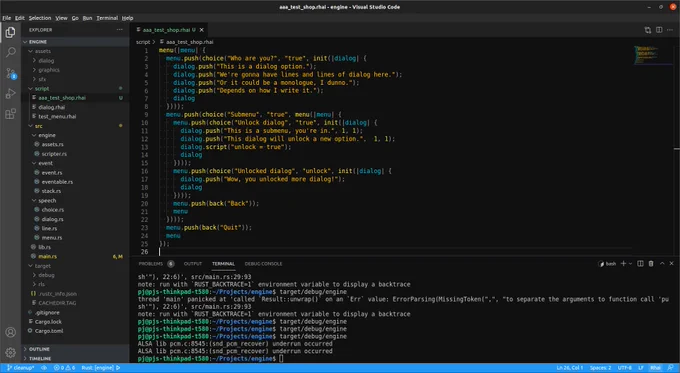Click the sync changes icon after the cleanup* branch
The height and width of the screenshot is (373, 680).
(44, 368)
